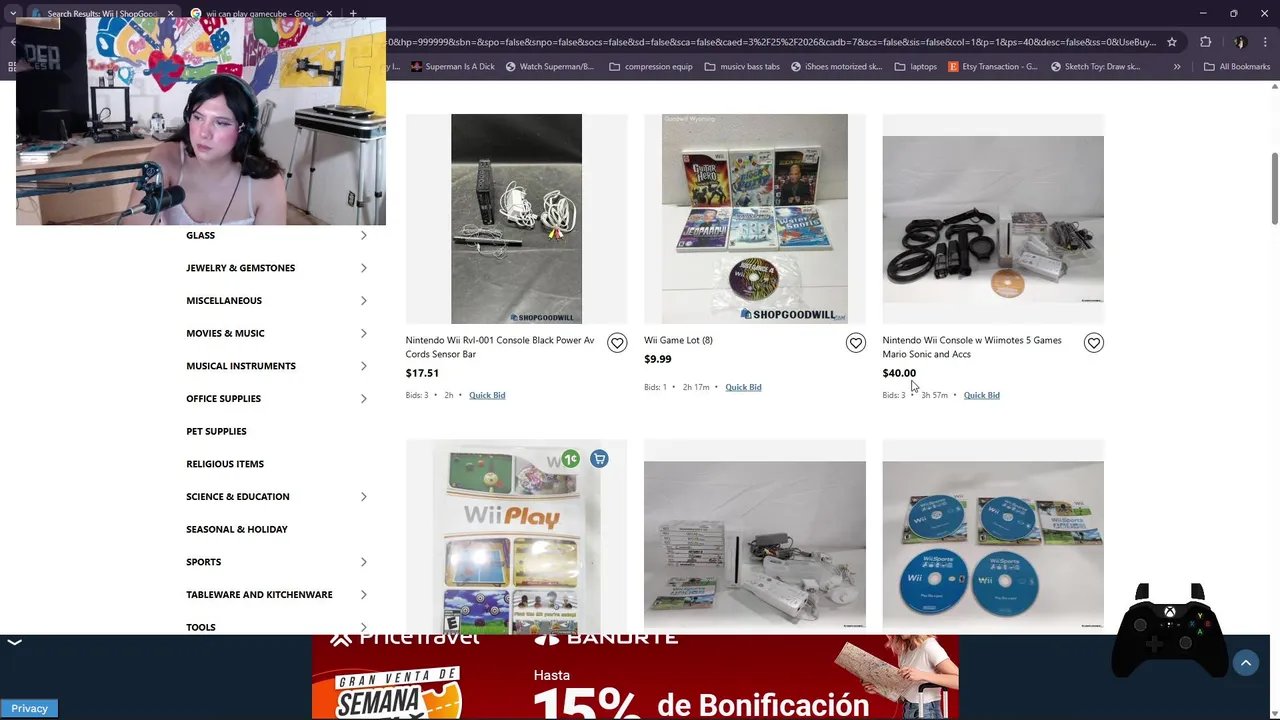The width and height of the screenshot is (1280, 720).
Task: Open the Privacy button
Action: (29, 708)
